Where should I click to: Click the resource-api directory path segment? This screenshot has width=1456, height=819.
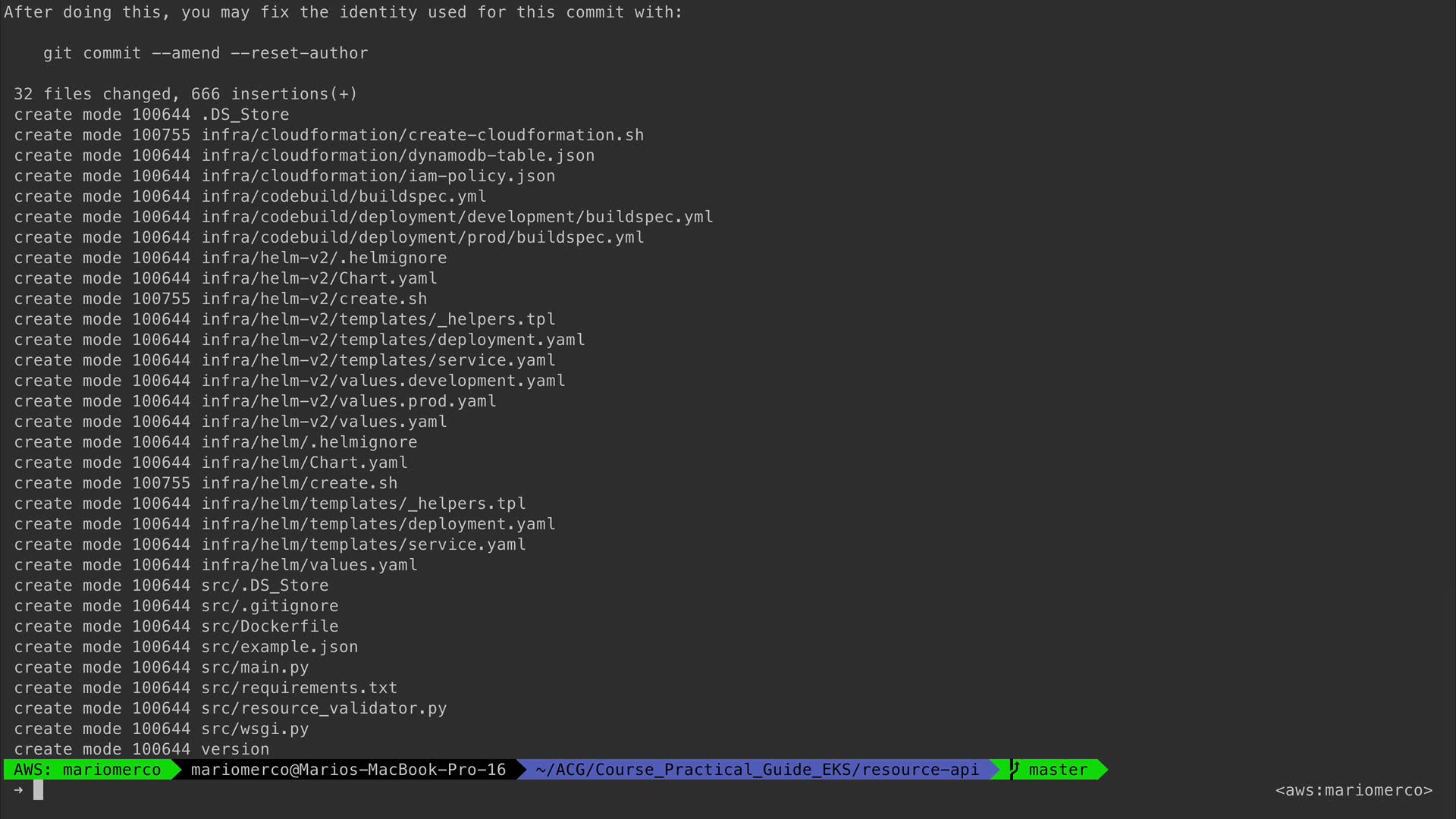[756, 770]
